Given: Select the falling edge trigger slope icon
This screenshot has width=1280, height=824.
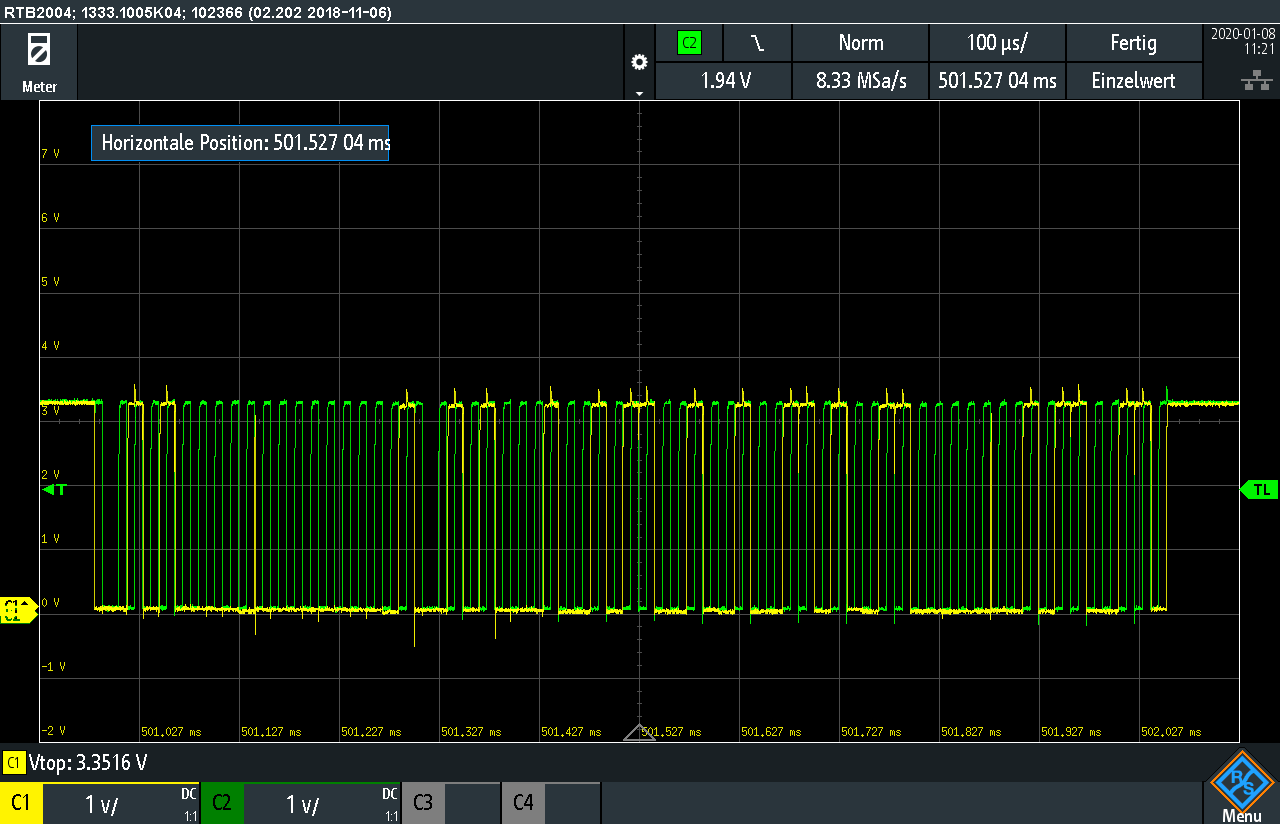Looking at the screenshot, I should (x=758, y=43).
